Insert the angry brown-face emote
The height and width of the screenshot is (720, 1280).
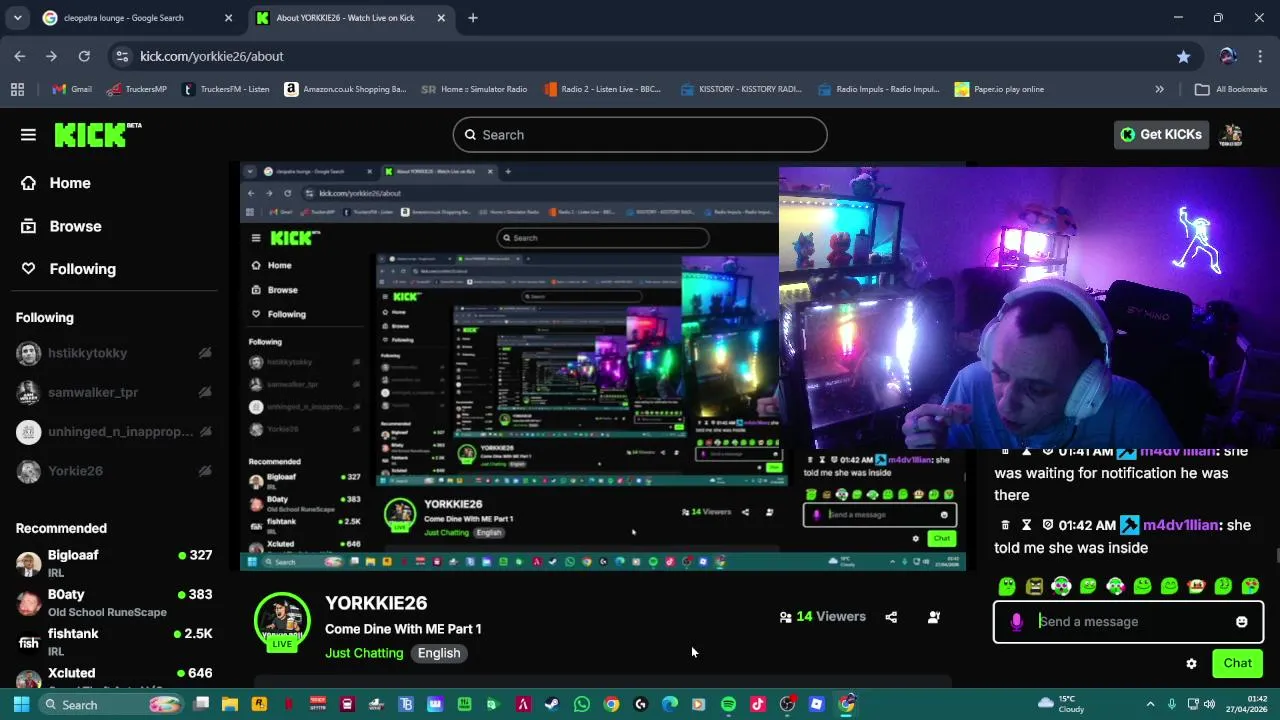(x=1034, y=586)
